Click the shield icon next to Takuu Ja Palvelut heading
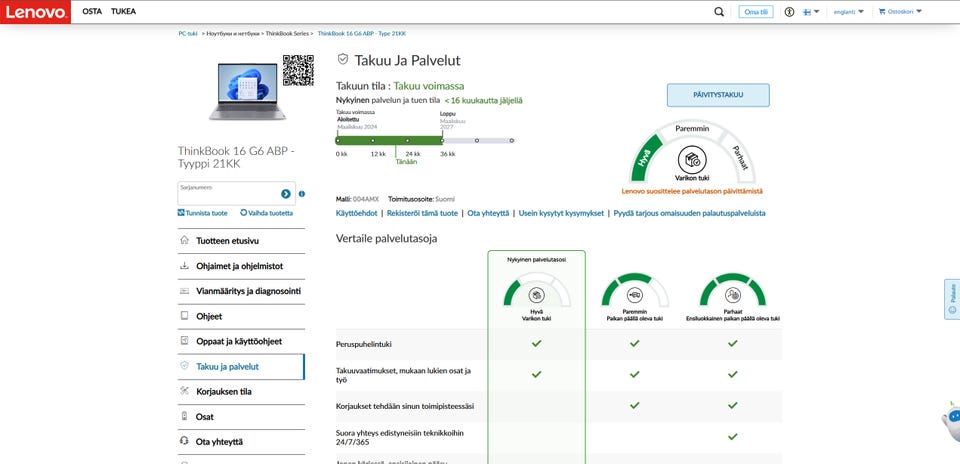Image resolution: width=960 pixels, height=464 pixels. coord(343,59)
